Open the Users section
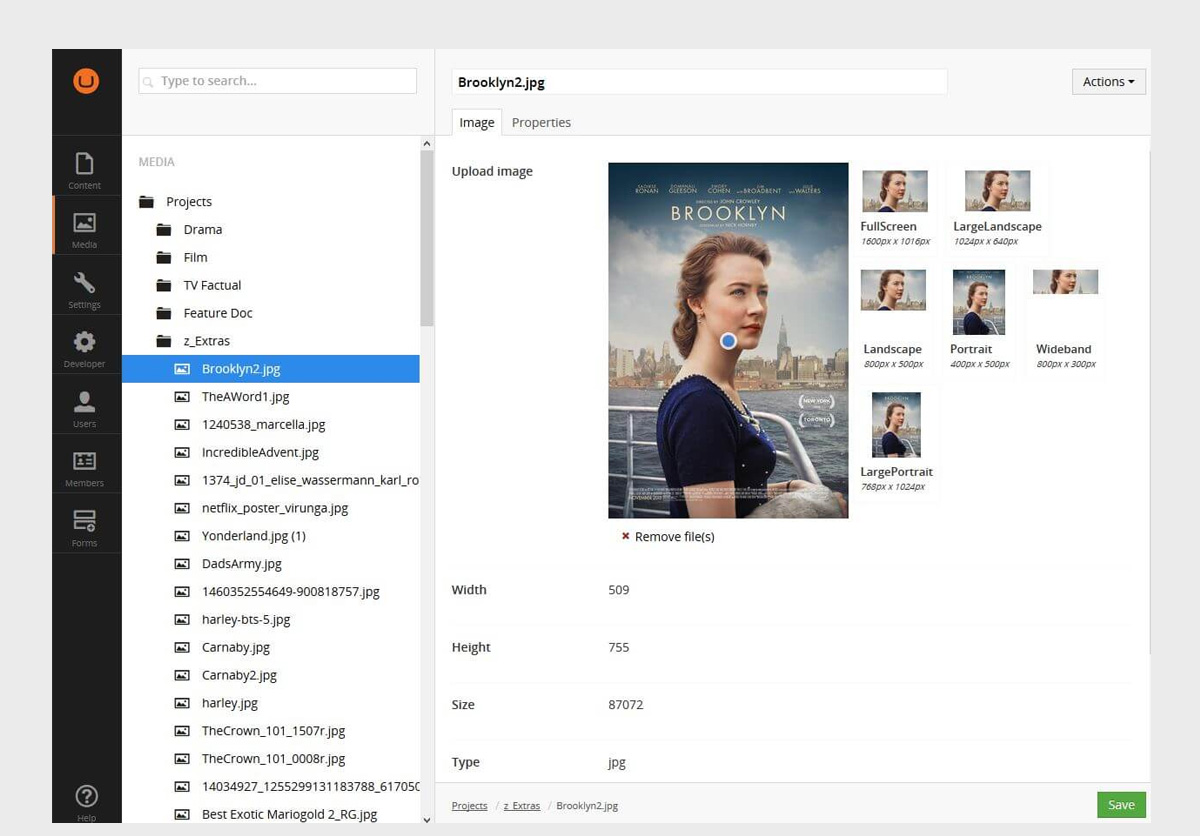The width and height of the screenshot is (1200, 836). (85, 408)
